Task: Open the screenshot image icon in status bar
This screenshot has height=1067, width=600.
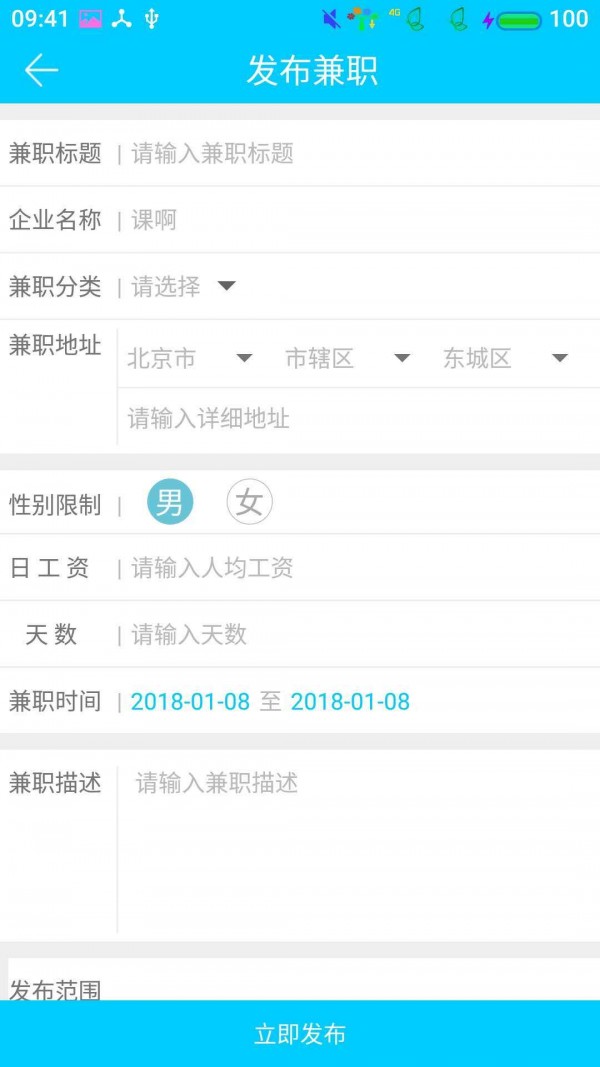Action: (x=89, y=17)
